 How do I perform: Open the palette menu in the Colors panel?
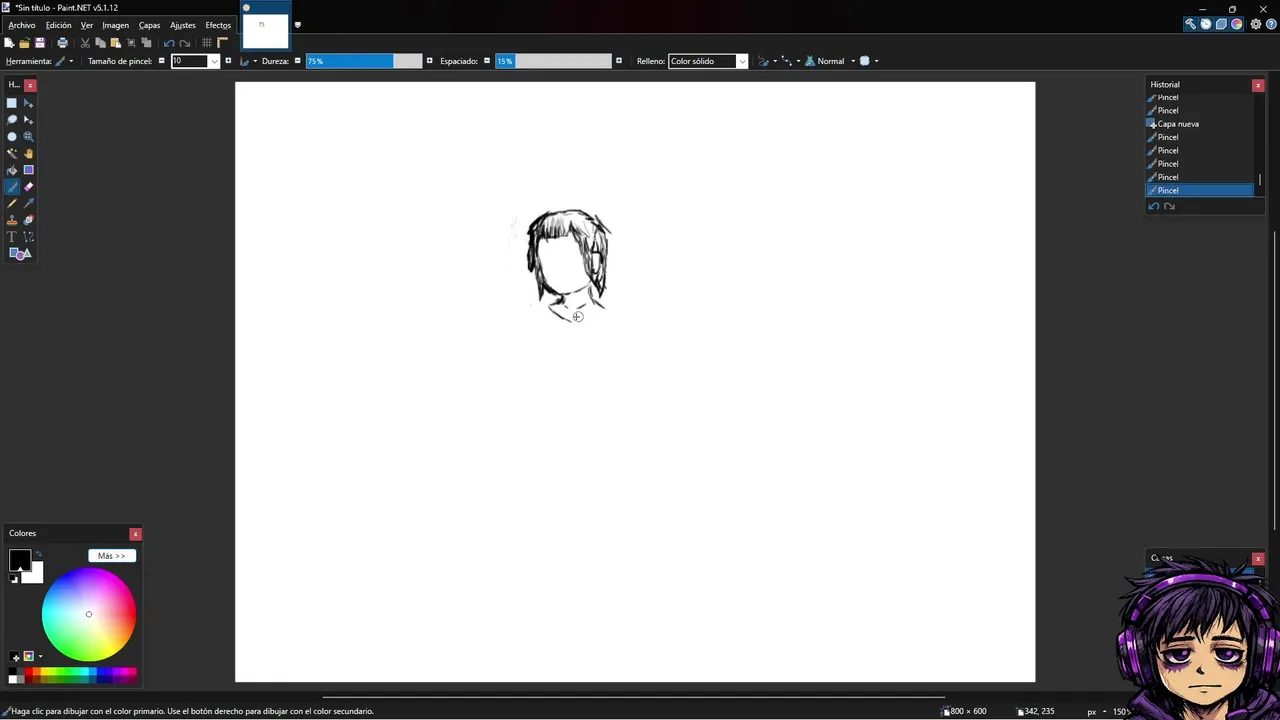pos(33,656)
